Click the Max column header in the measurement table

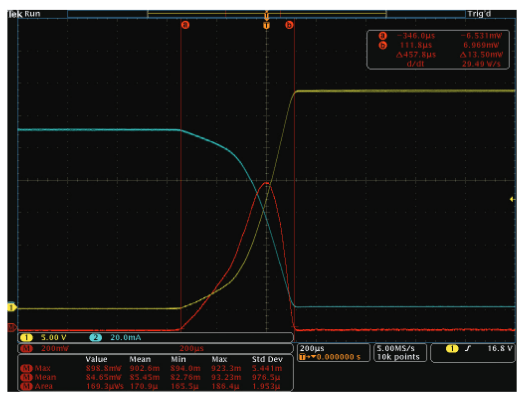click(x=219, y=359)
